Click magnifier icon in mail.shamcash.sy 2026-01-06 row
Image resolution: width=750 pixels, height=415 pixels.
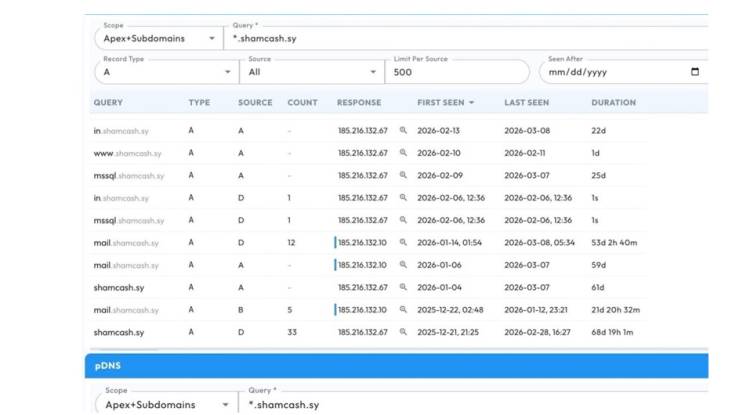click(x=404, y=265)
